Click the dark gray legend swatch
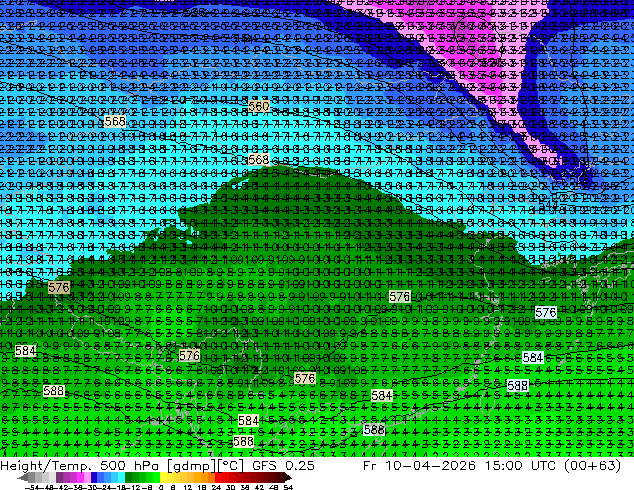Screen dimensions: 634x490 [x=32, y=477]
